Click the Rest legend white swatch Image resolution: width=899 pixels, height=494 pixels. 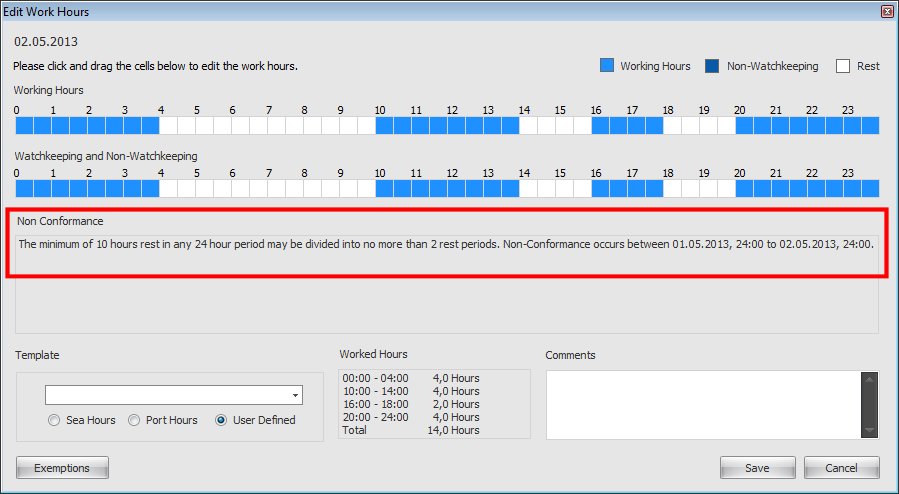click(842, 66)
